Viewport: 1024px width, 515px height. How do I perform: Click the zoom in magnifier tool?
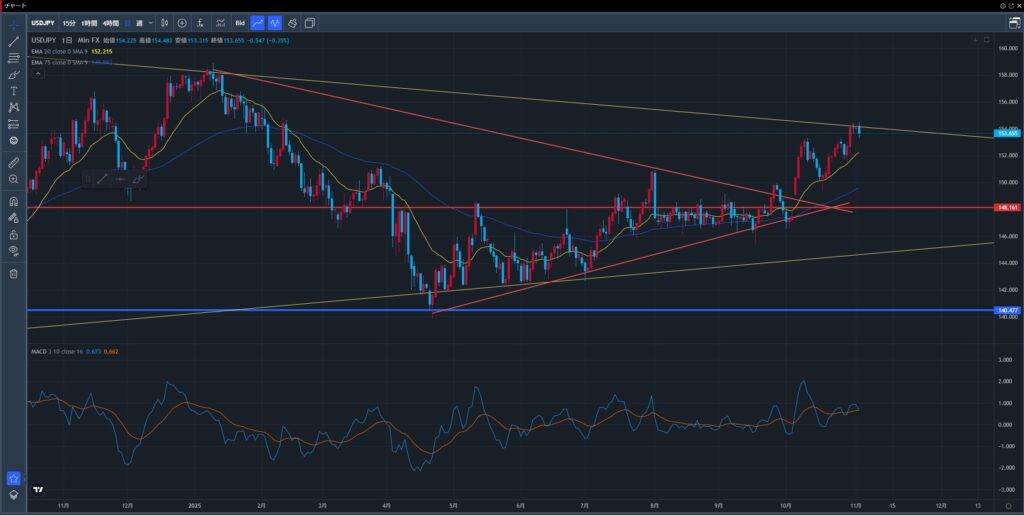14,178
